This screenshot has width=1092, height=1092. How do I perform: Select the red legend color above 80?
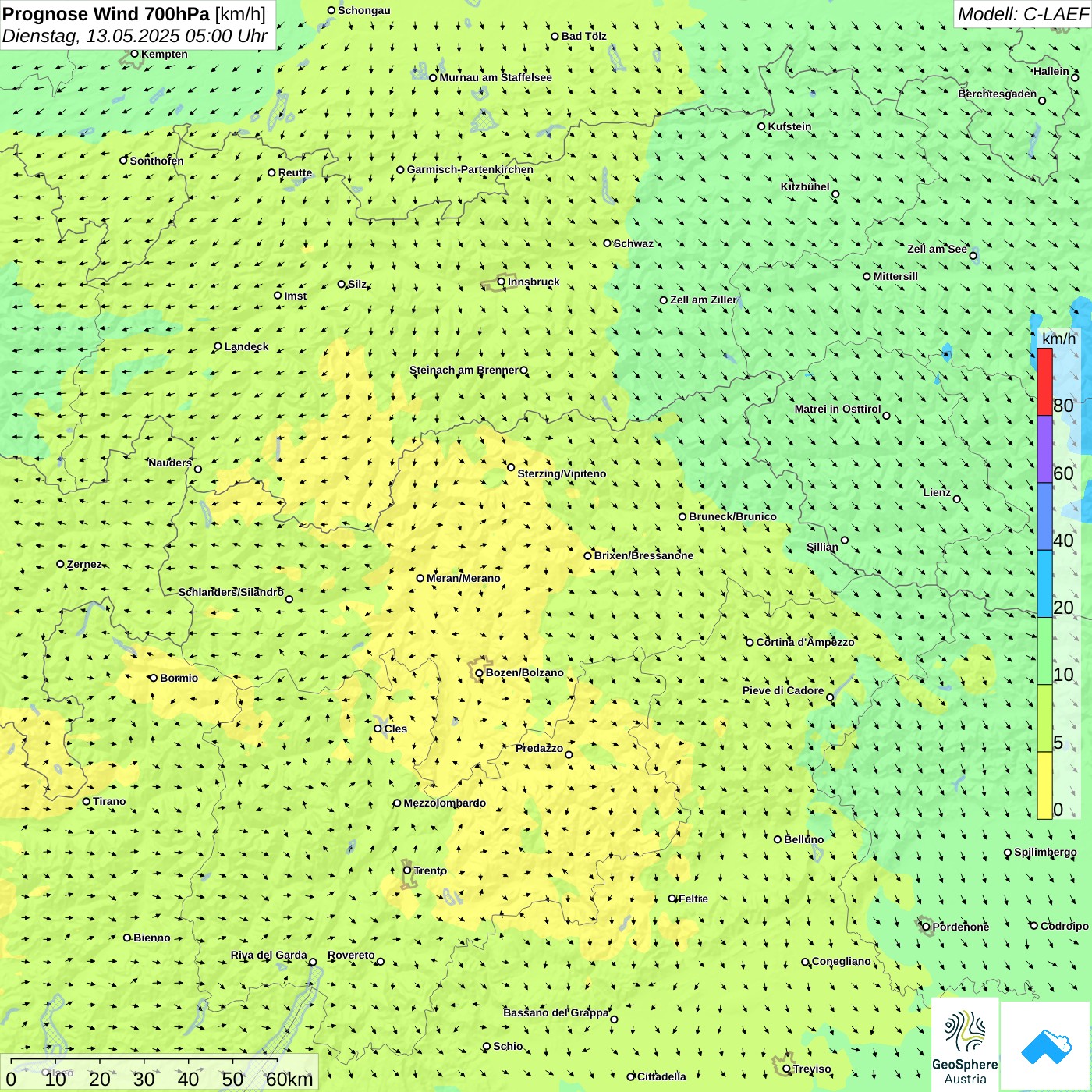[1044, 381]
